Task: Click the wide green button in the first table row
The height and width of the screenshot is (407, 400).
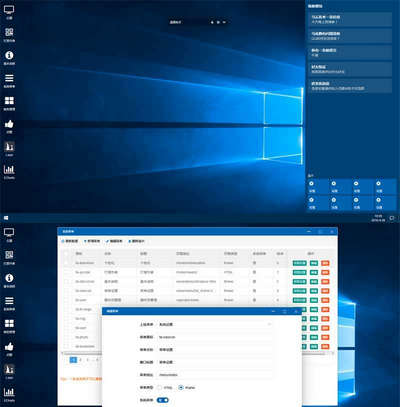Action: click(299, 263)
